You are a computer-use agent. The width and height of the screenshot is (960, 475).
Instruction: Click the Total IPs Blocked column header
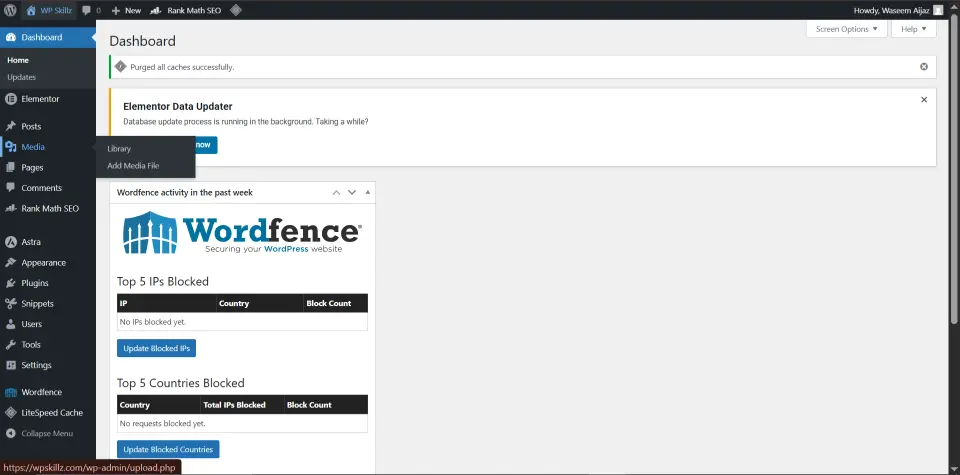pyautogui.click(x=242, y=405)
